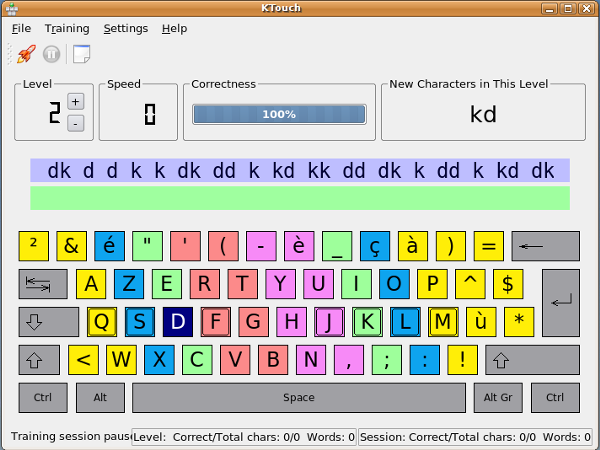Click the right Shift key
The width and height of the screenshot is (600, 450).
click(x=532, y=360)
